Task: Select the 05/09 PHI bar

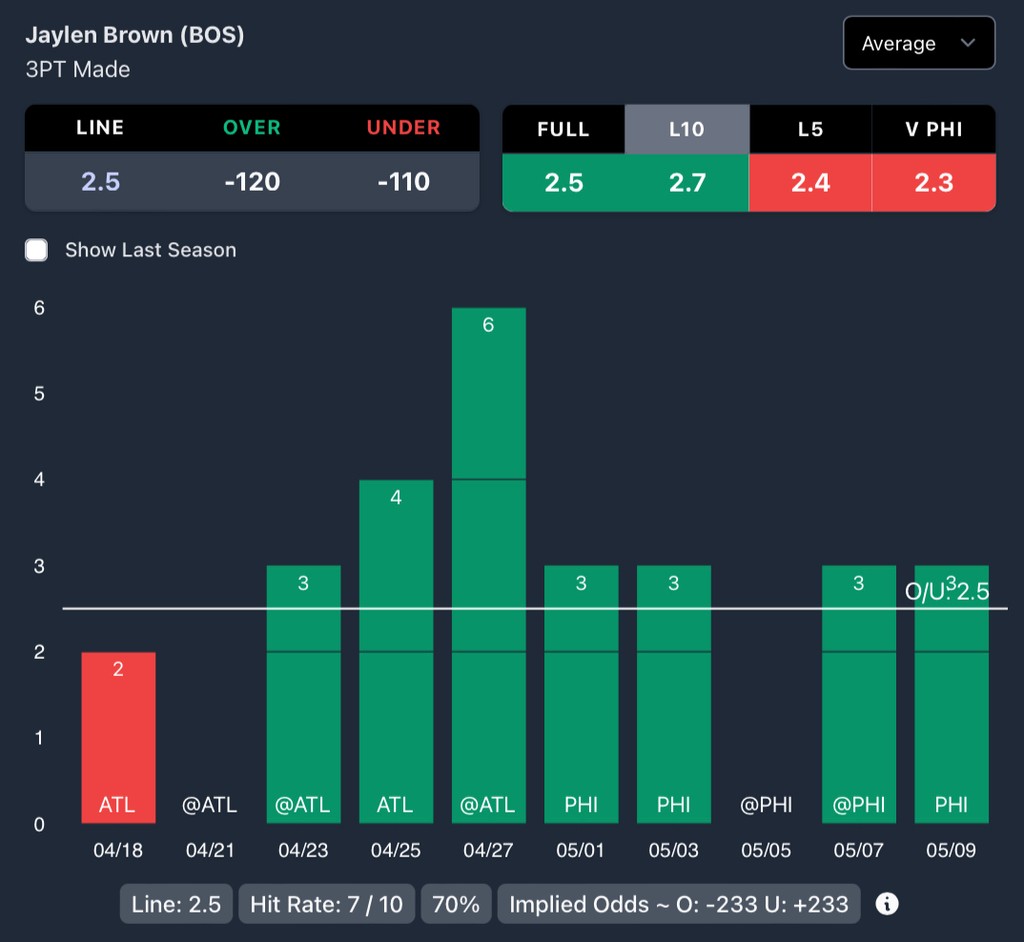Action: coord(952,694)
